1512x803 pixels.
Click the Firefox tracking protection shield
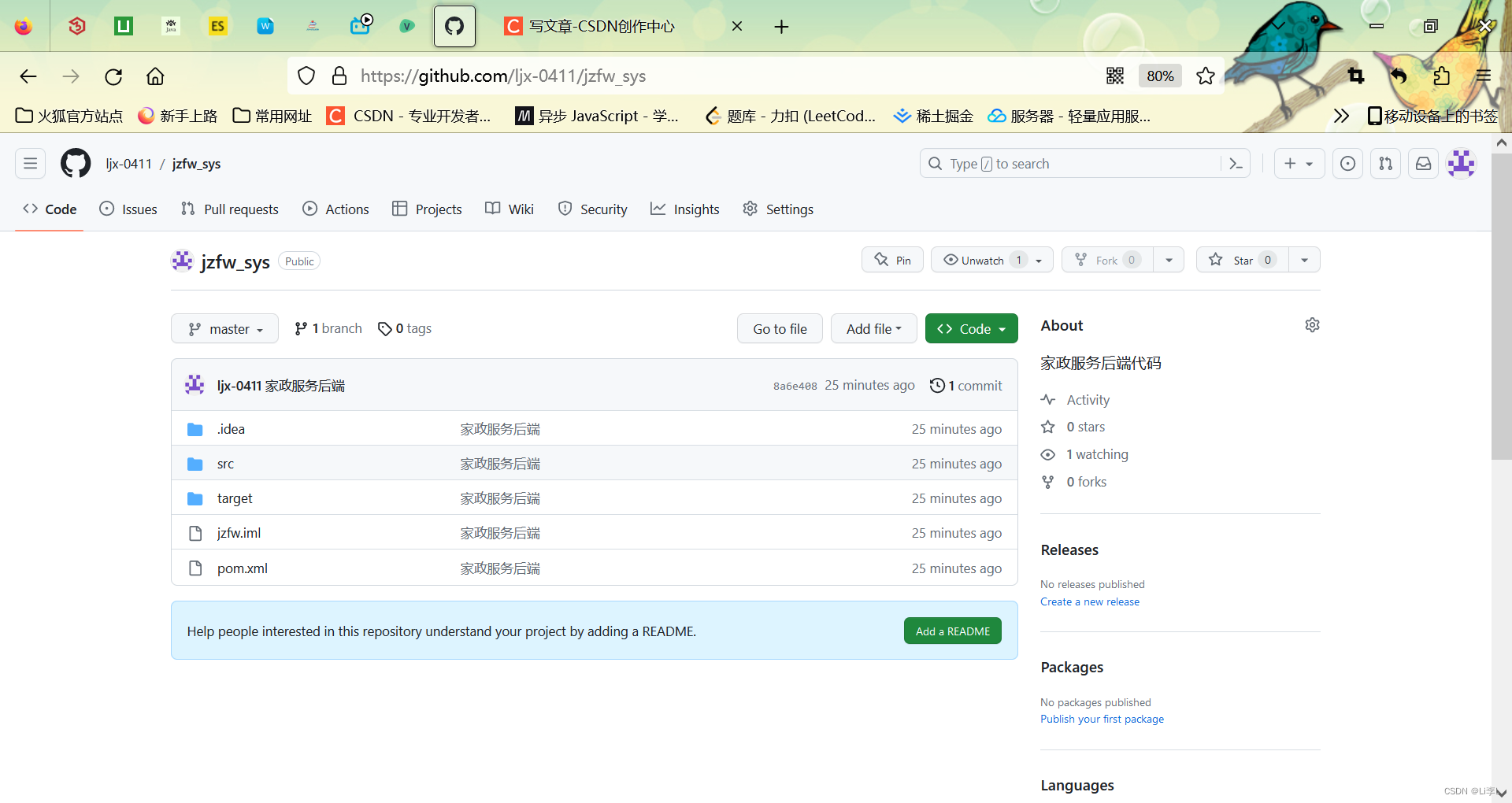(306, 76)
